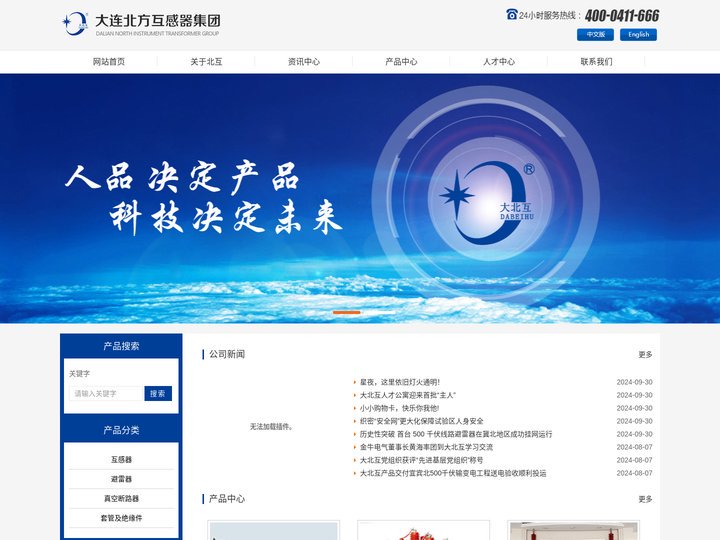Viewport: 720px width, 540px height.
Task: Select the orange active banner slide indicator
Action: [346, 312]
